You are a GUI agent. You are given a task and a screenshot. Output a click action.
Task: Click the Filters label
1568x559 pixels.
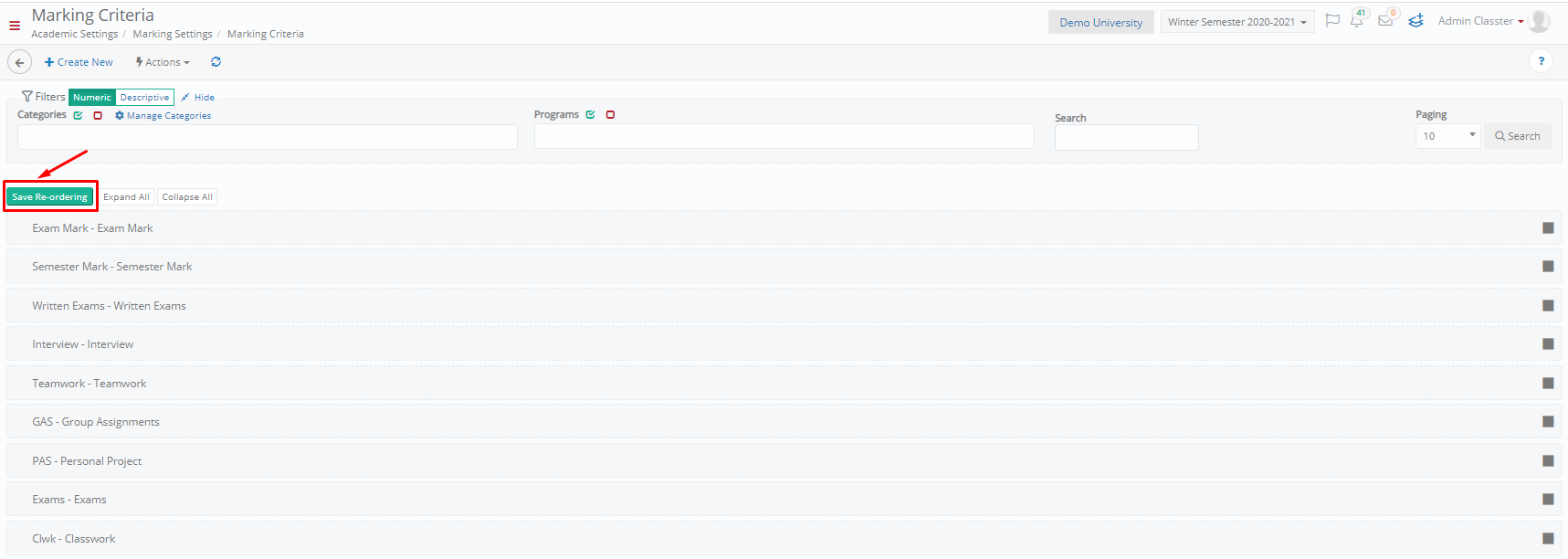44,96
